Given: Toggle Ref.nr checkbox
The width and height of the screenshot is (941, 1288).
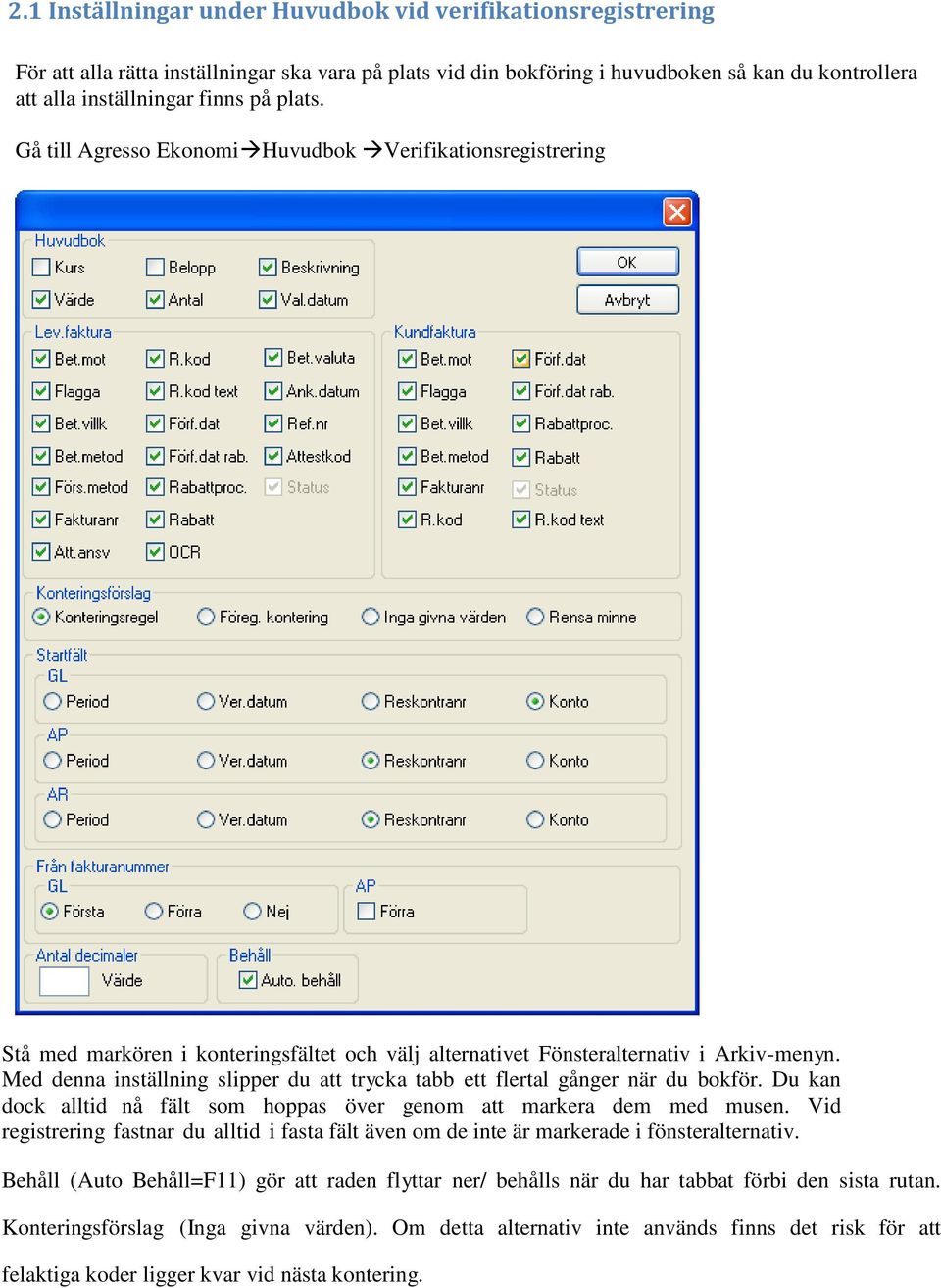Looking at the screenshot, I should click(273, 423).
